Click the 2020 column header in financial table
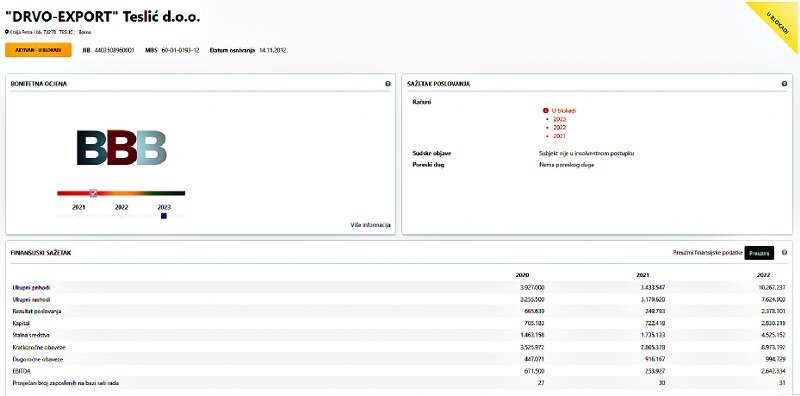 pyautogui.click(x=522, y=275)
